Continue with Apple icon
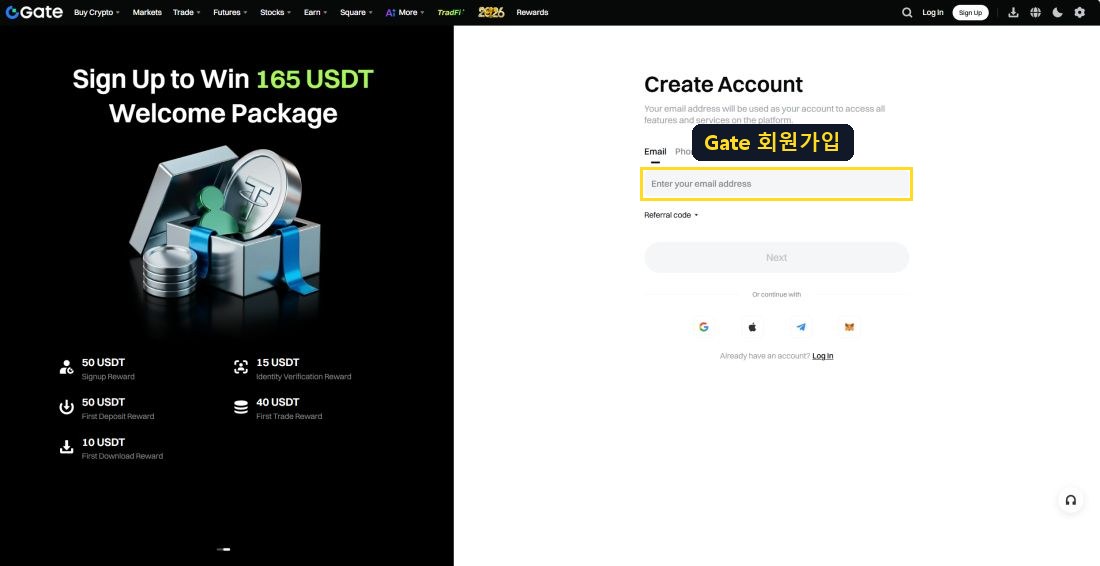 tap(752, 327)
